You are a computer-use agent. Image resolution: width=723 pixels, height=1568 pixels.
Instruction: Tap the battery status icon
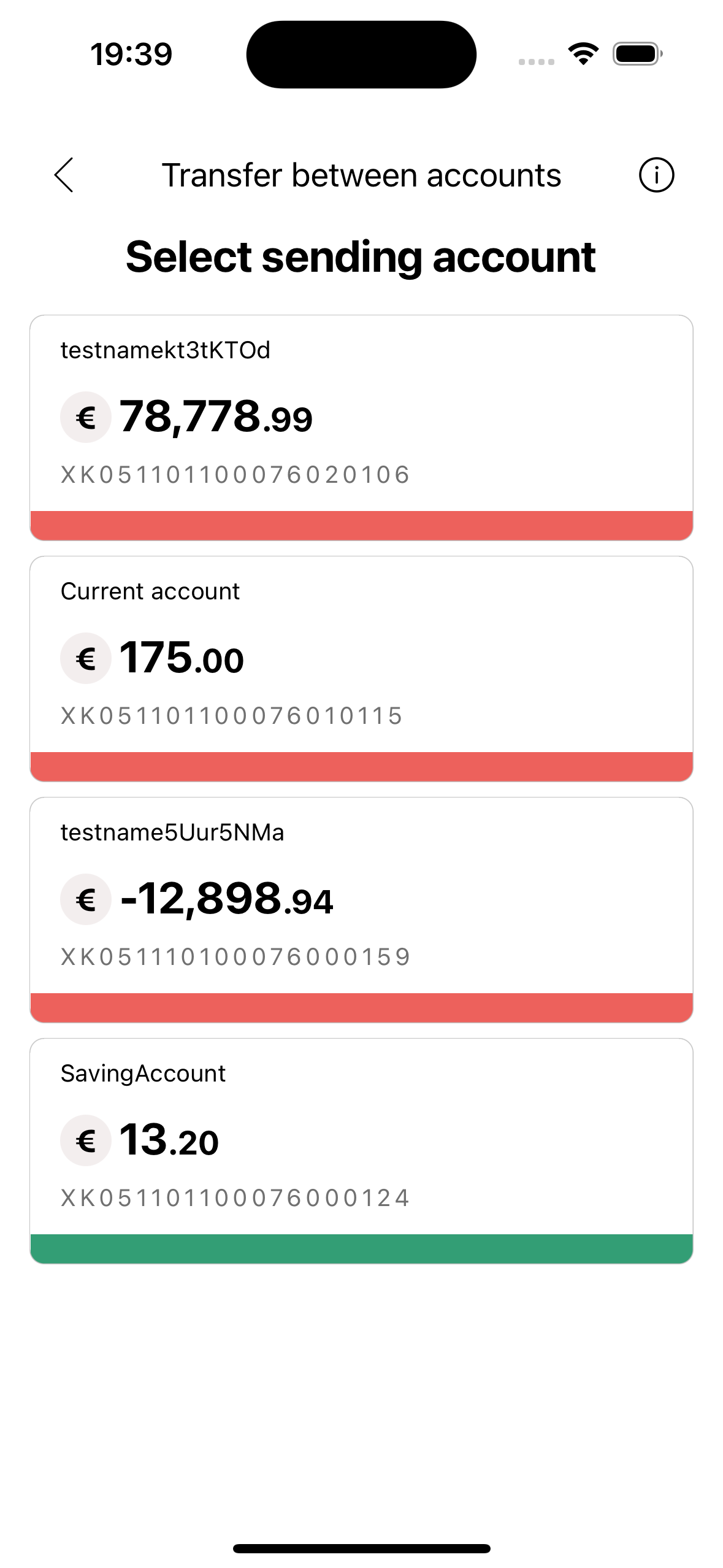(637, 54)
